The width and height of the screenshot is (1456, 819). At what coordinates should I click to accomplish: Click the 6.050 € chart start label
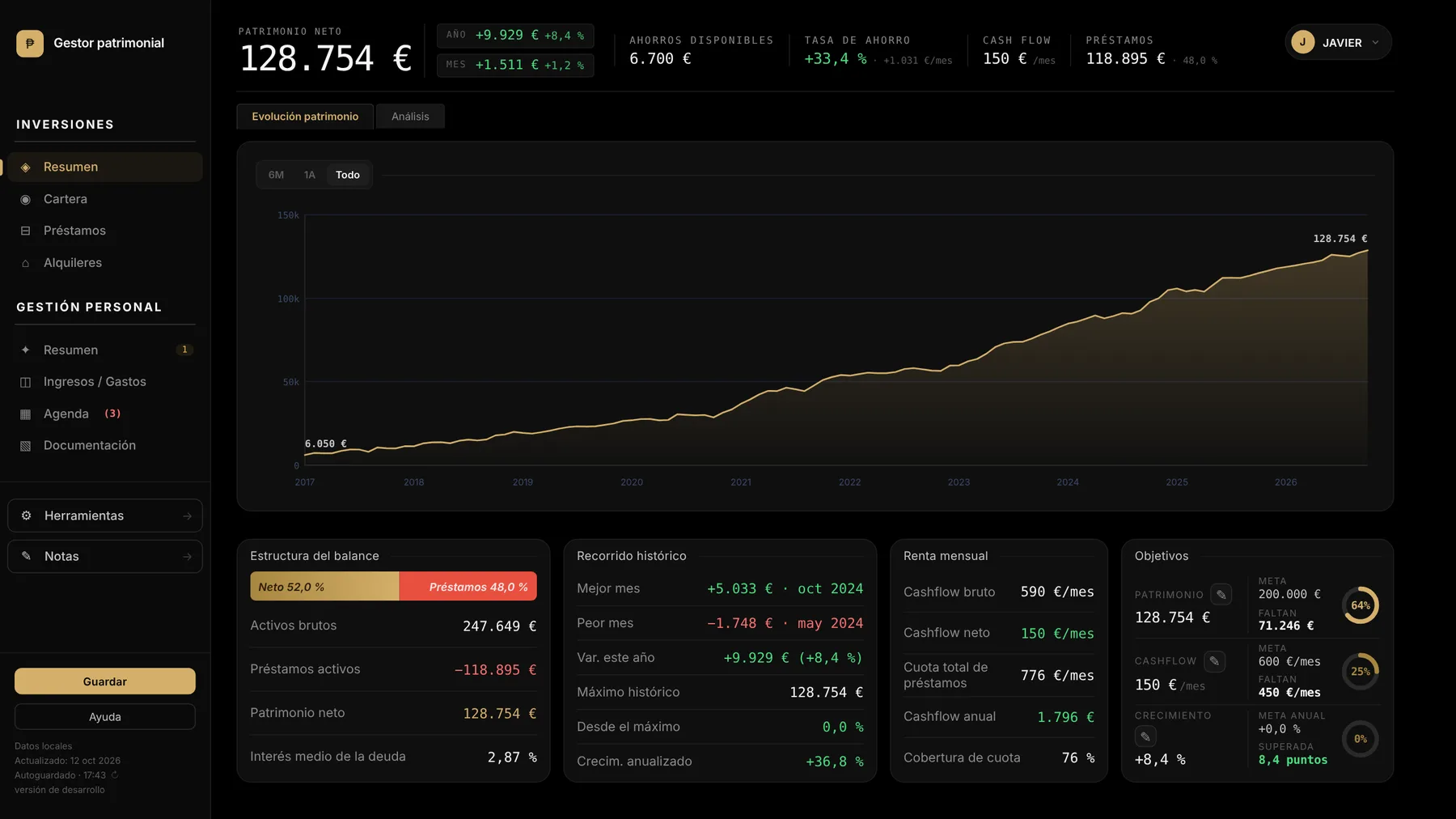(326, 443)
